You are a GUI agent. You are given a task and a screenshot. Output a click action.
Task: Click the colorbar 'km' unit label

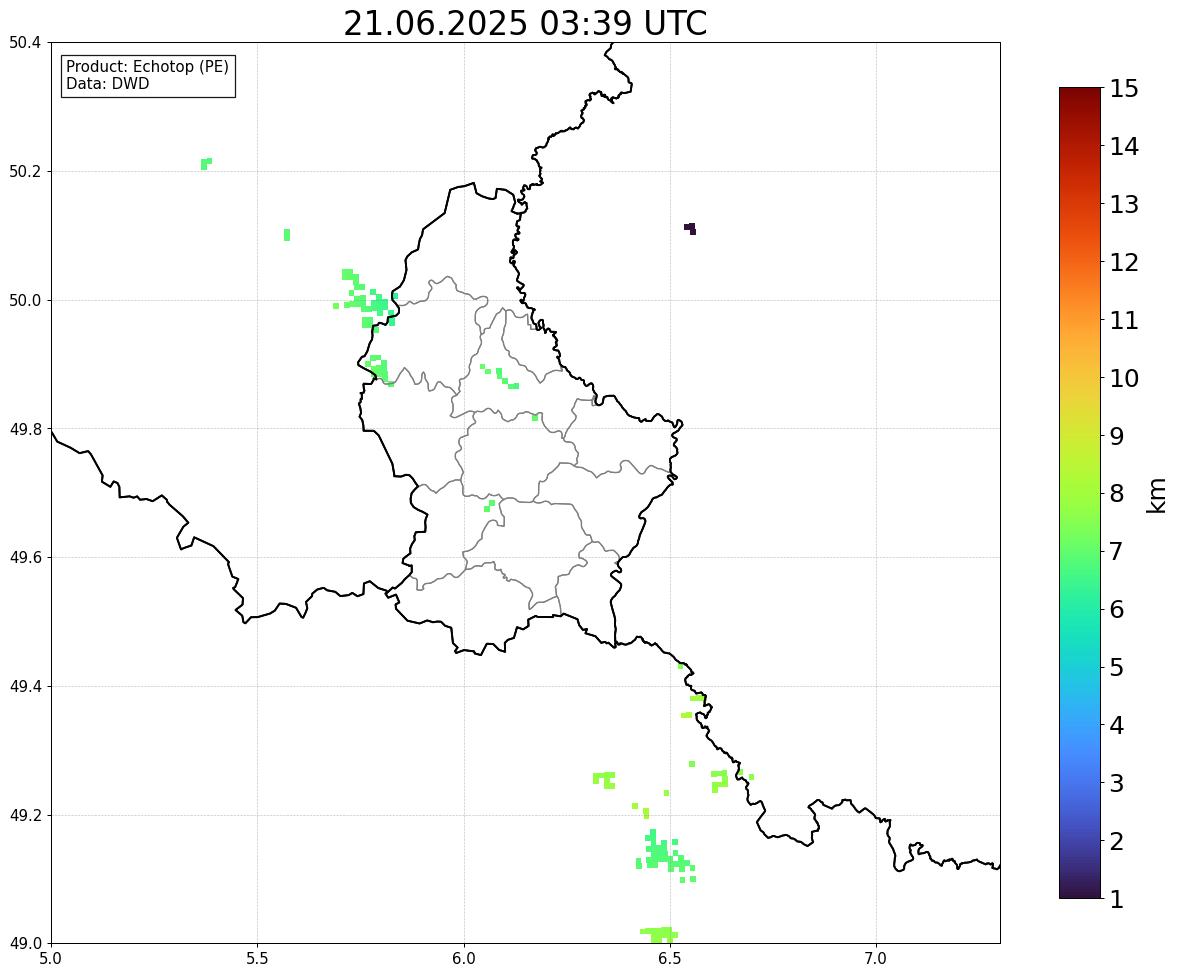tap(1156, 495)
